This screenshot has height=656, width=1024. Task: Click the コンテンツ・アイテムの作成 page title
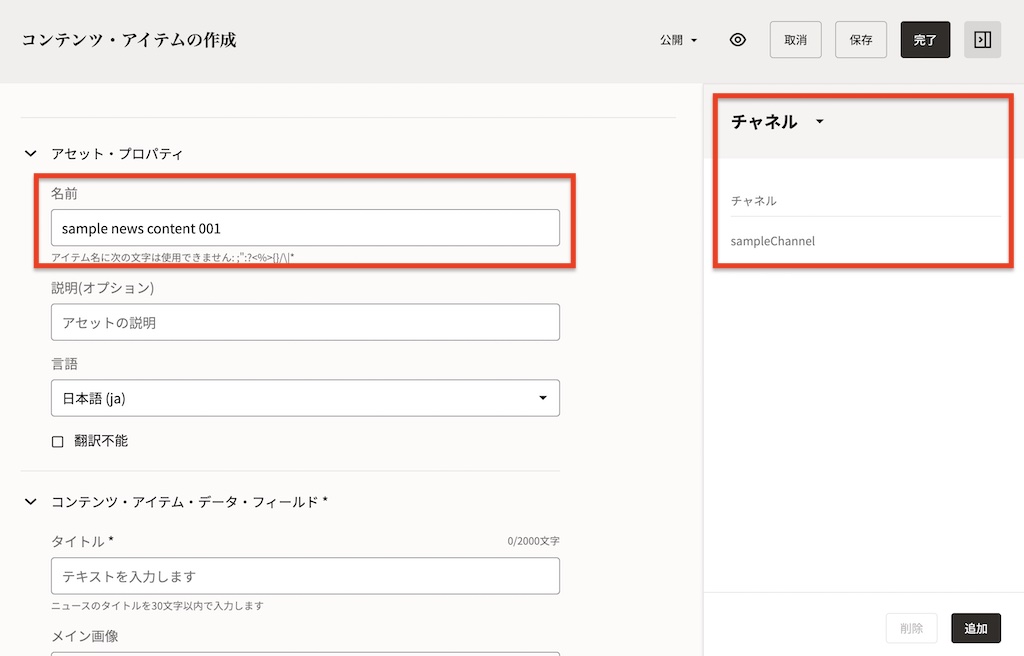(129, 40)
